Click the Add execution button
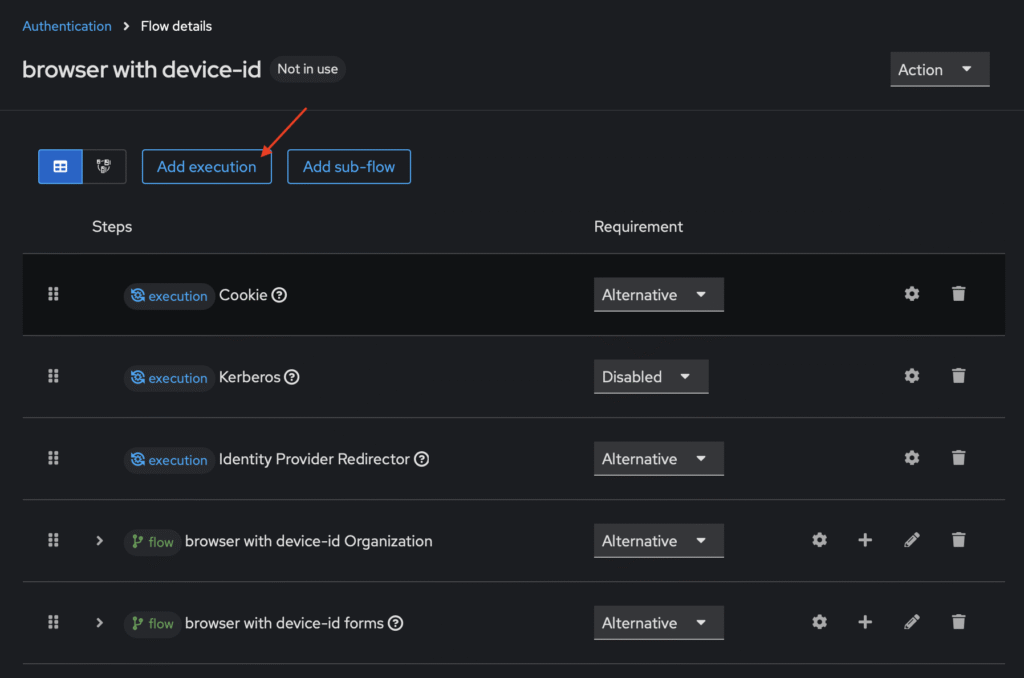Viewport: 1024px width, 678px height. coord(206,167)
